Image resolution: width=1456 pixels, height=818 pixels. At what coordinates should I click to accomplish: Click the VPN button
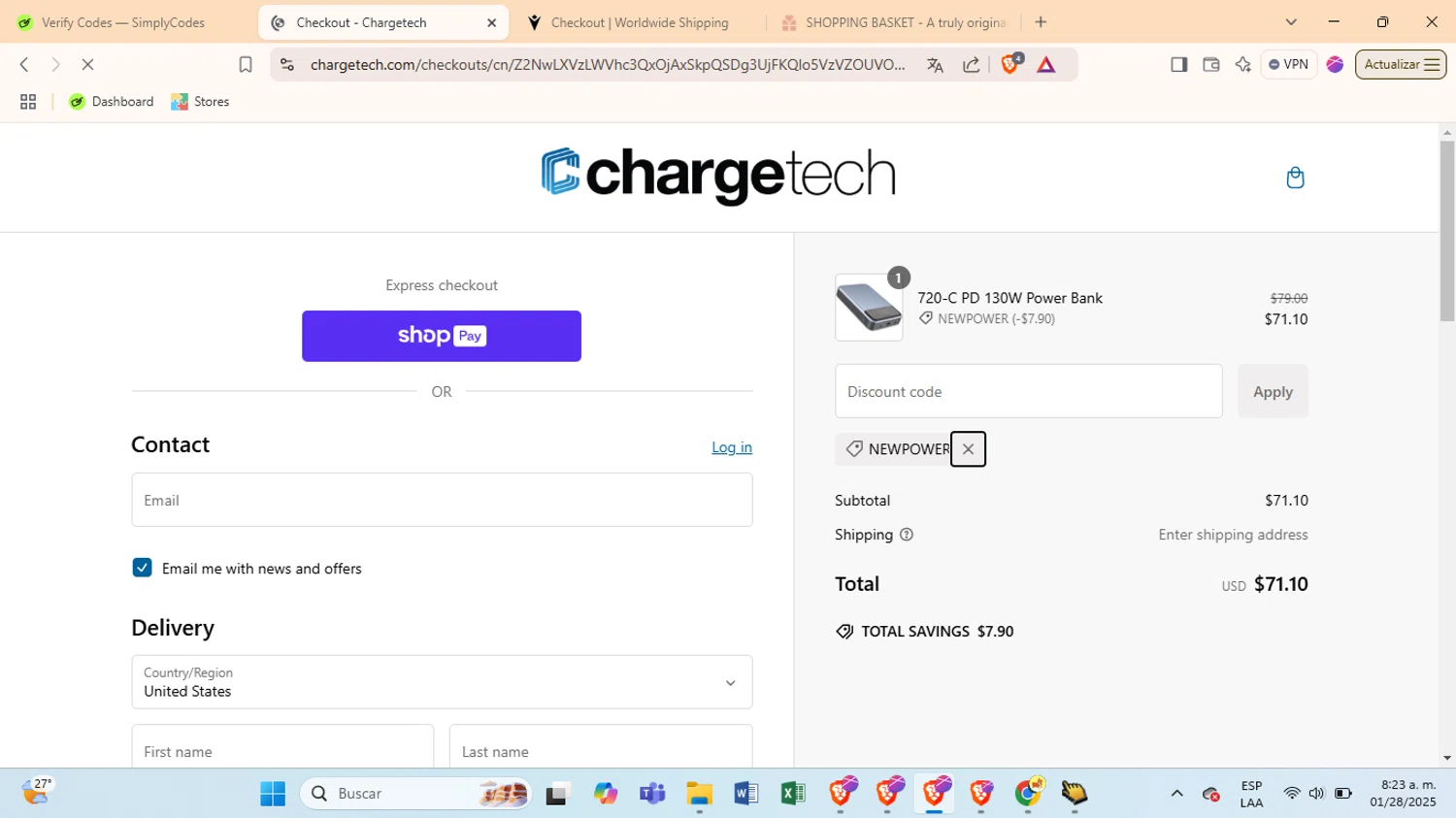(x=1289, y=65)
